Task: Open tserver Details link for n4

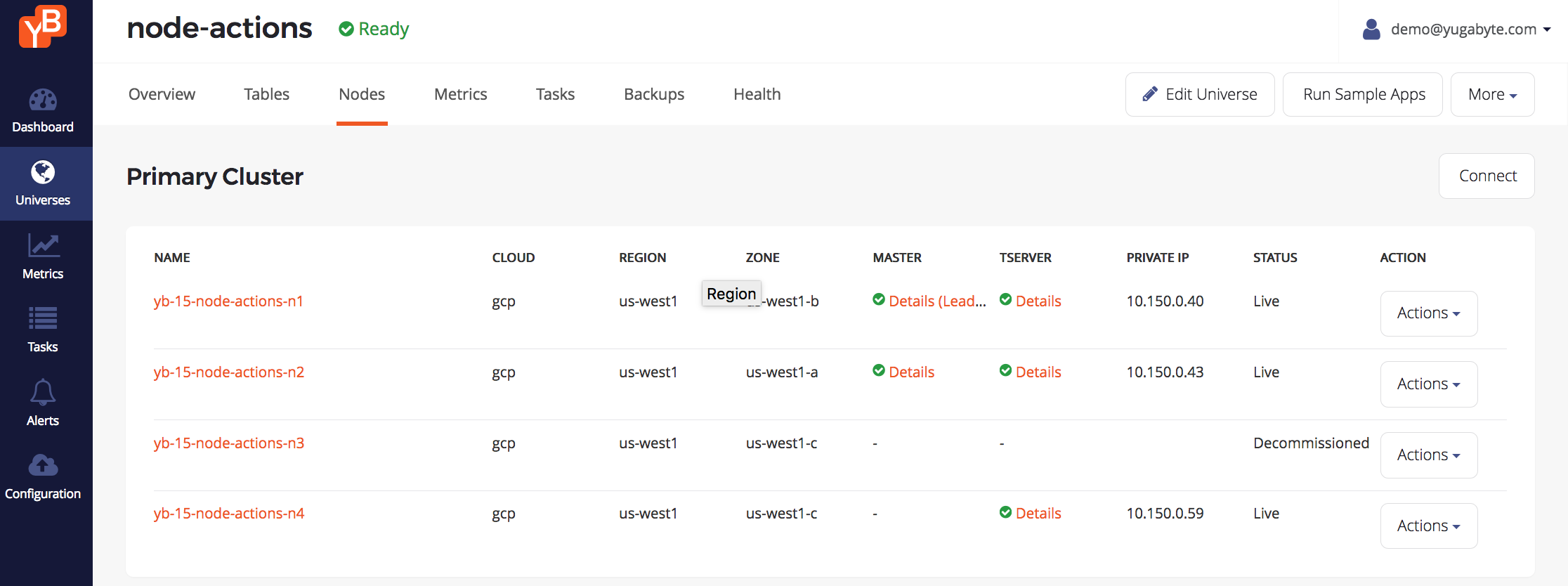Action: [x=1038, y=513]
